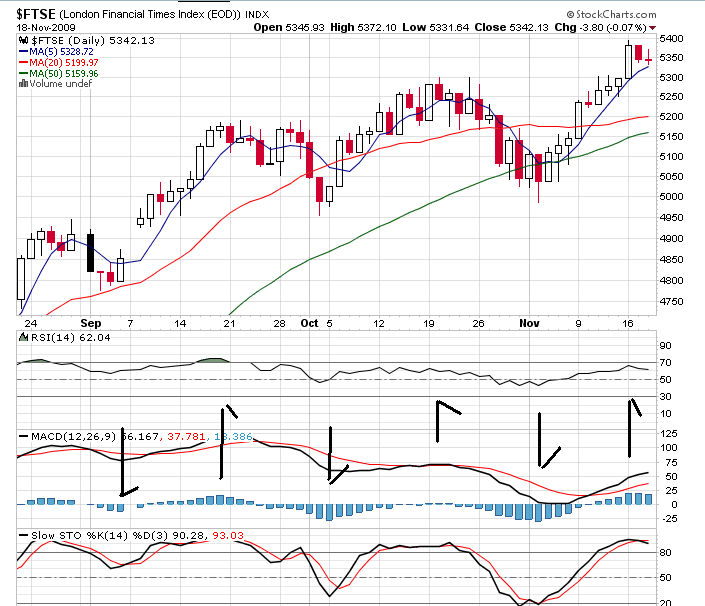Click the 5000 price axis label

point(671,196)
